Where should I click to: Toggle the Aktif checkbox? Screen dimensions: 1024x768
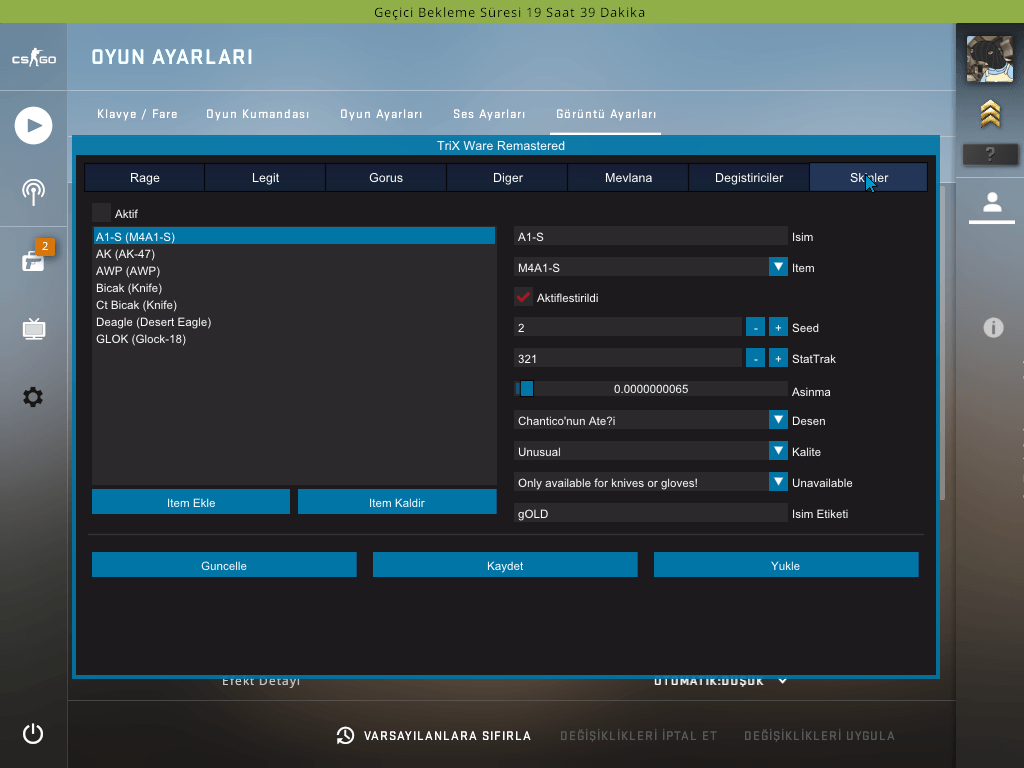coord(101,213)
